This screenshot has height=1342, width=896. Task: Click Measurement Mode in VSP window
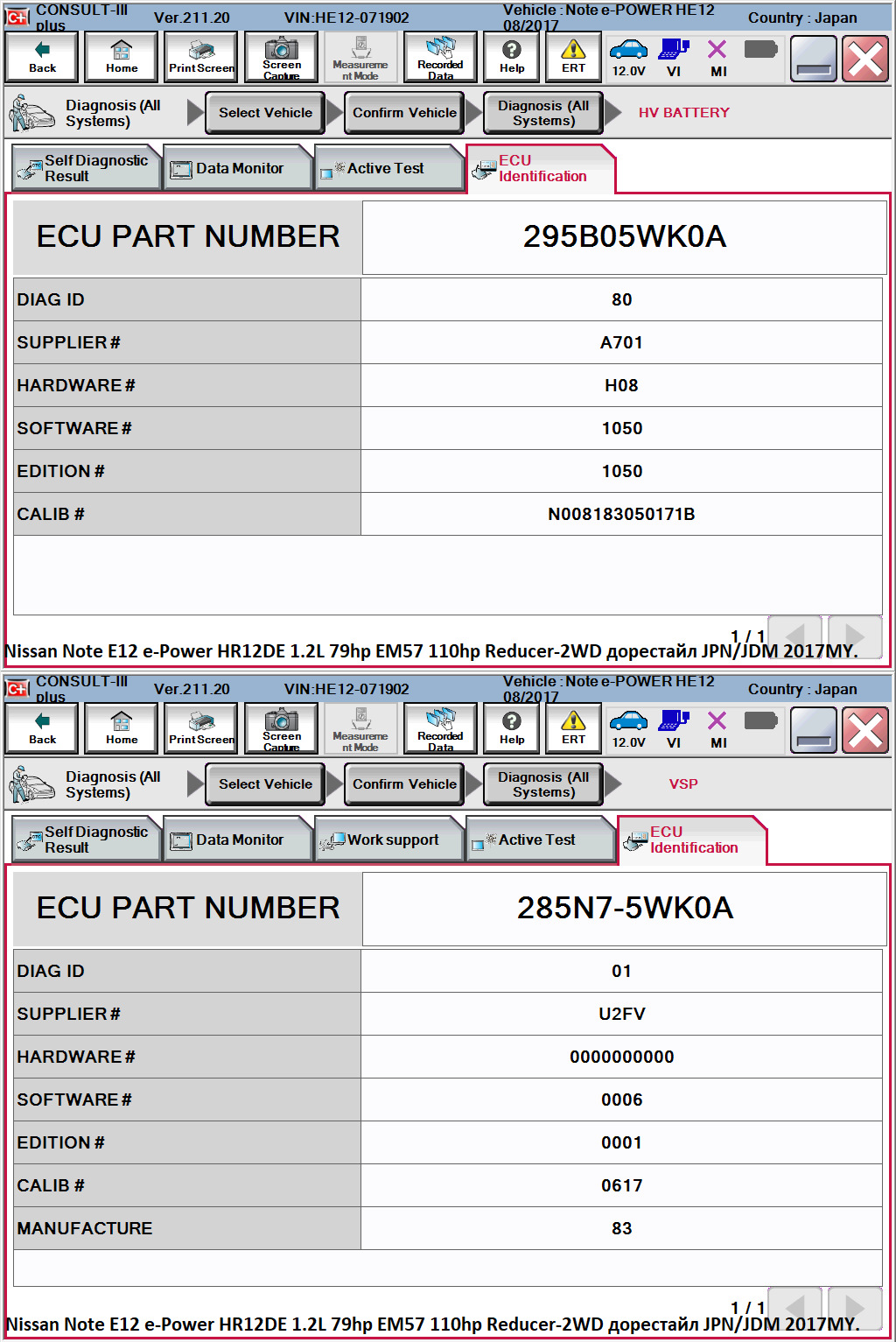click(x=360, y=728)
